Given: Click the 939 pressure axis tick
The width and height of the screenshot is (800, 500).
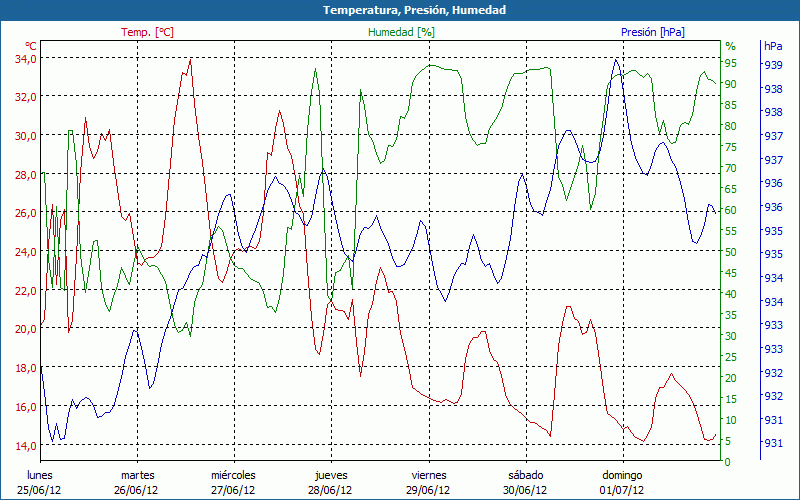Looking at the screenshot, I should click(773, 65).
